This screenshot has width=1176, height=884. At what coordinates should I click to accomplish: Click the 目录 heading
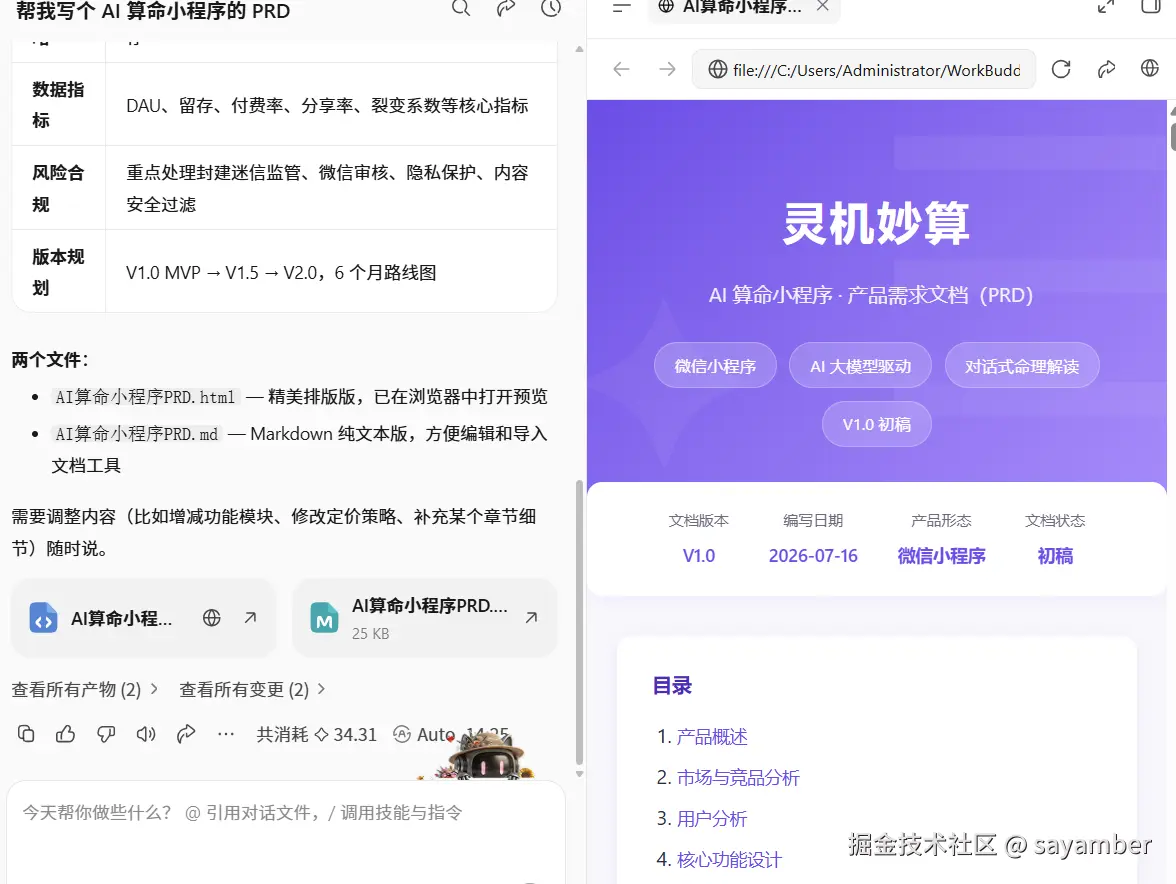pos(672,685)
